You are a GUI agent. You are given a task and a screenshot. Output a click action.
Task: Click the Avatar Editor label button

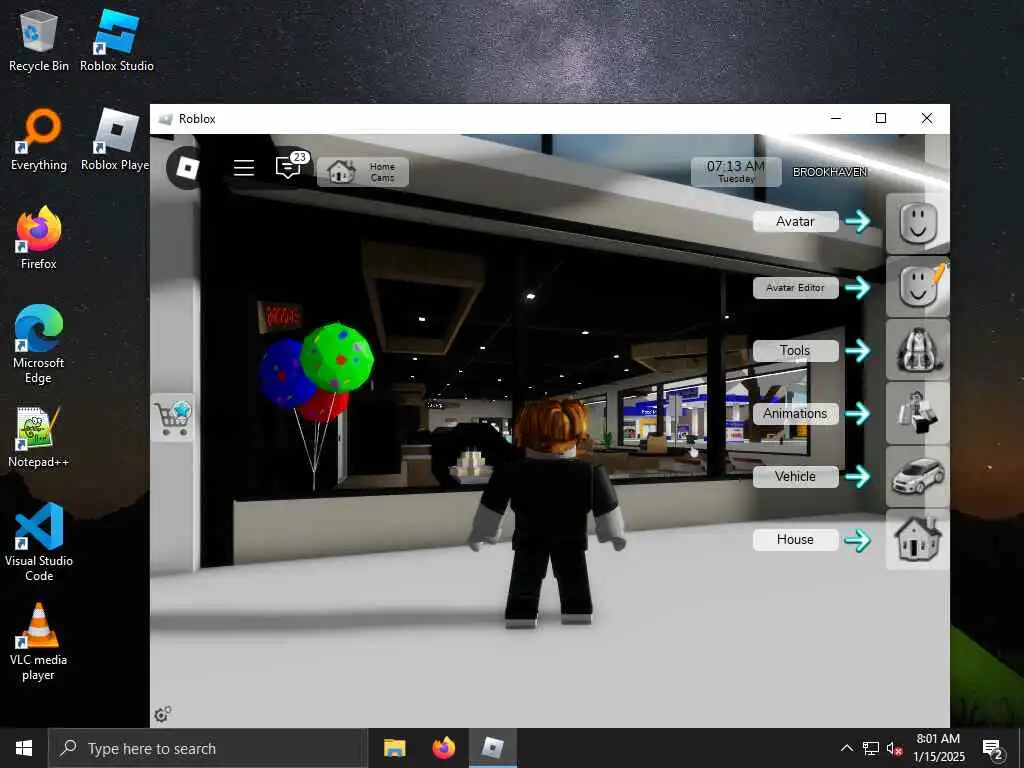(x=795, y=287)
